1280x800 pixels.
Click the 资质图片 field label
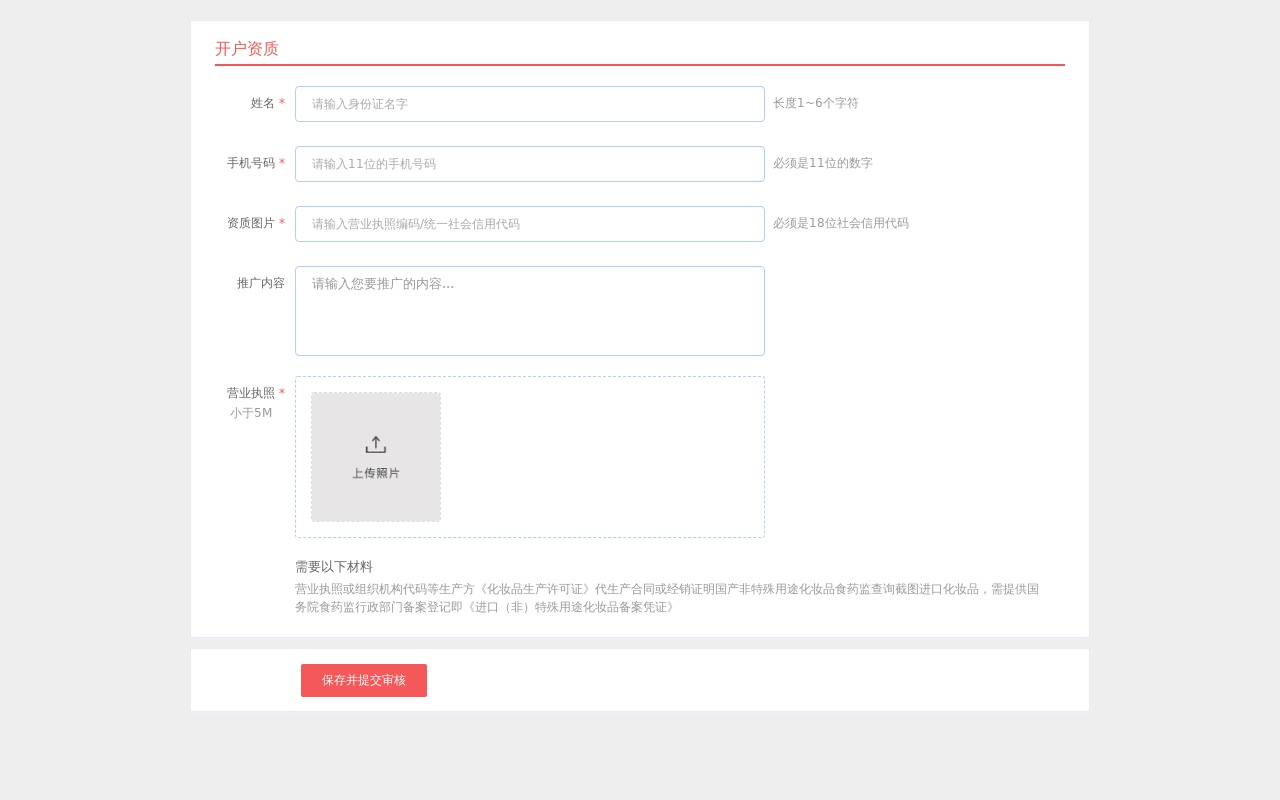[251, 223]
